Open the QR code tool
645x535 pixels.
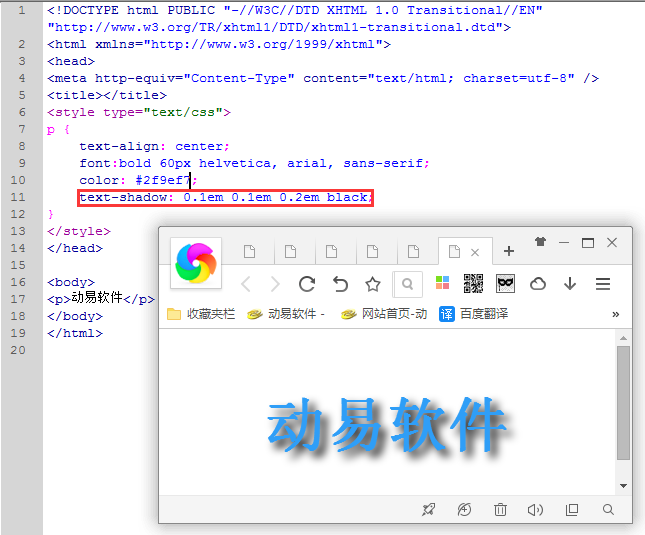click(x=473, y=284)
